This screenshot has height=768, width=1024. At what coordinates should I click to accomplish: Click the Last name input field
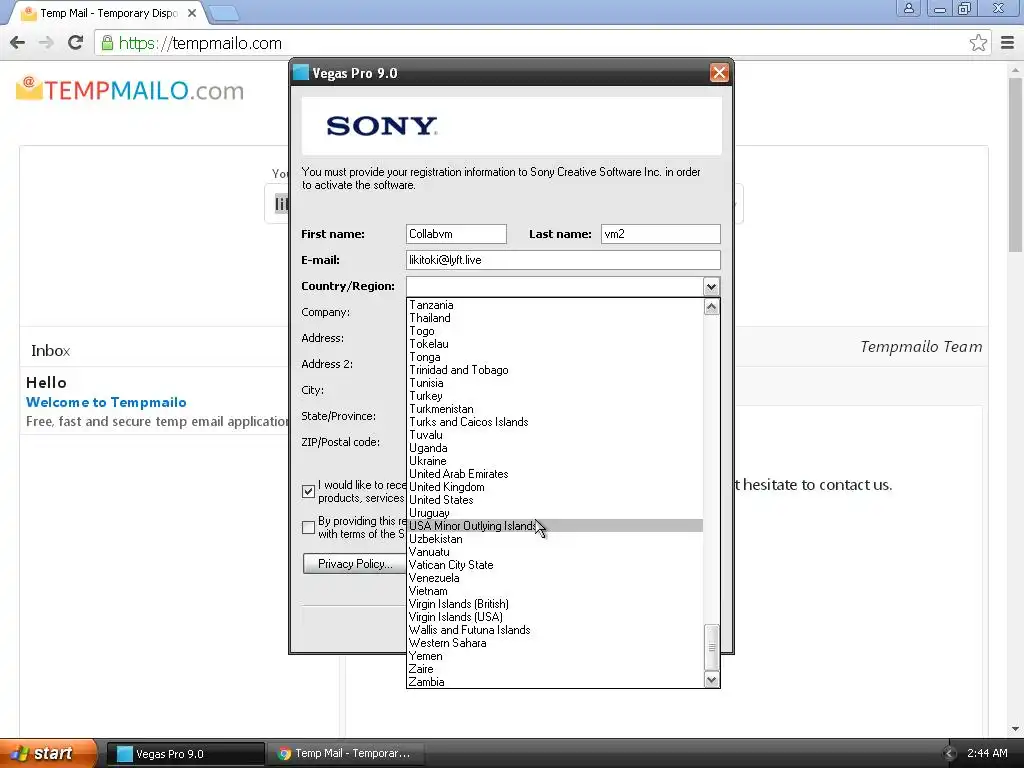(x=660, y=234)
